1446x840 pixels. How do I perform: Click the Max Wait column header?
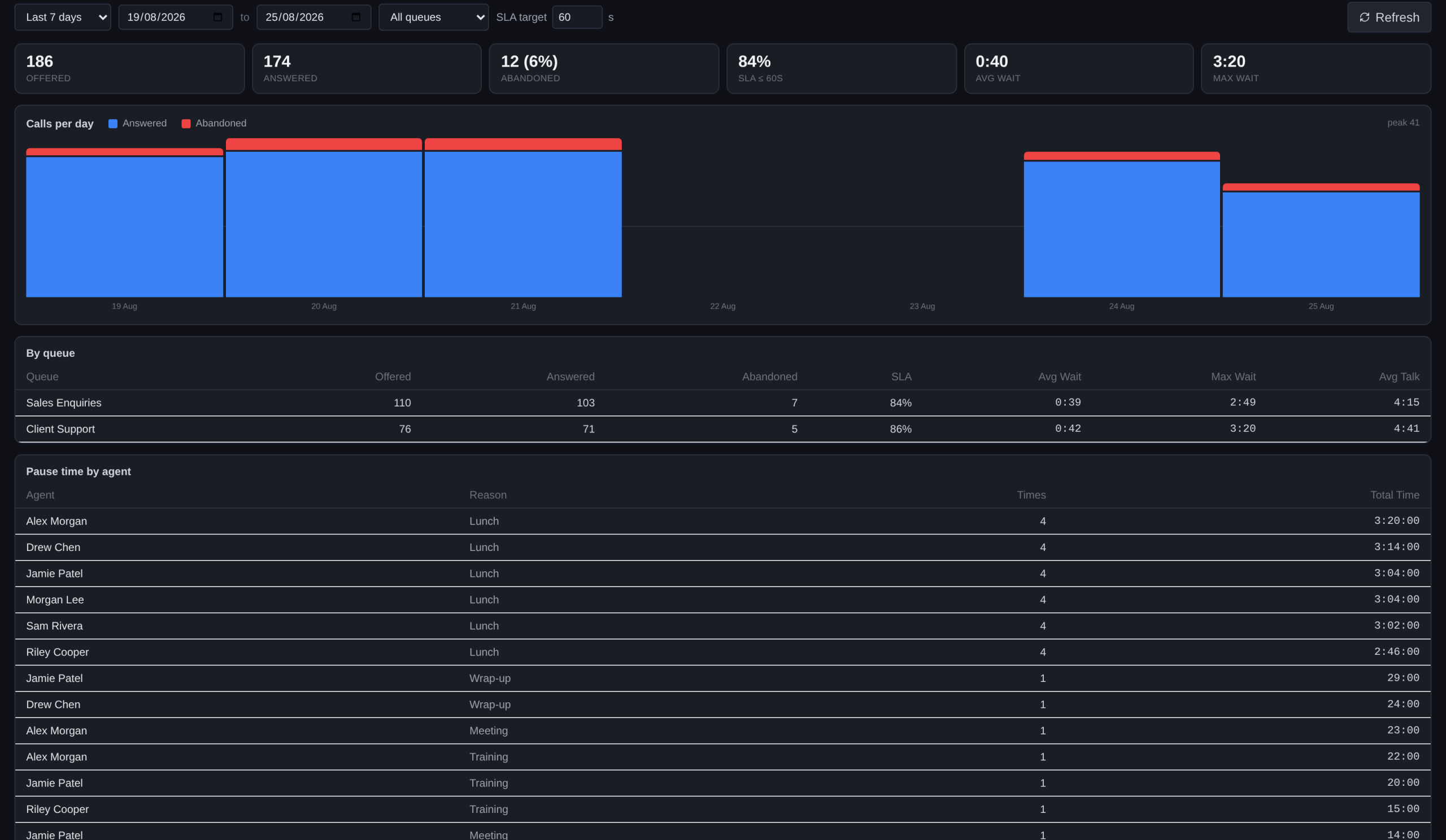pyautogui.click(x=1233, y=377)
